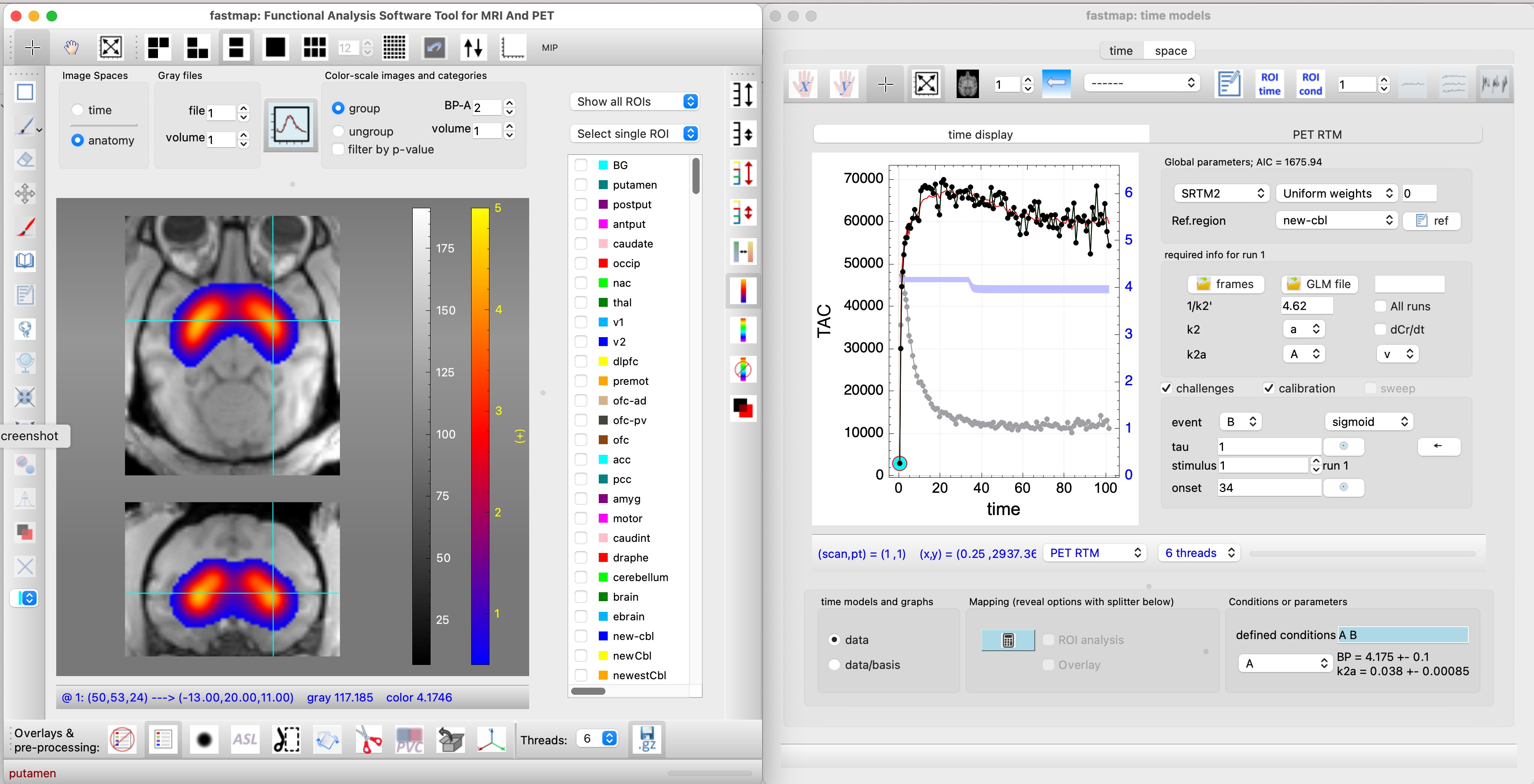
Task: Click the time-series graph icon button
Action: [290, 125]
